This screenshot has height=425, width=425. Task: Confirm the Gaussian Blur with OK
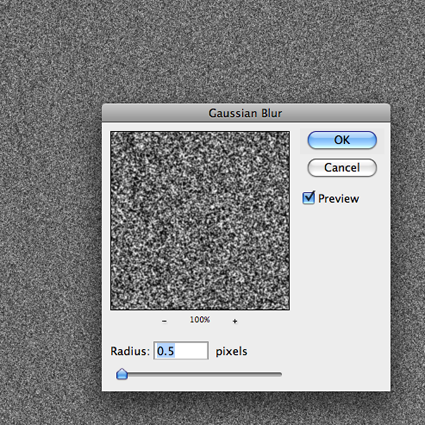(342, 140)
